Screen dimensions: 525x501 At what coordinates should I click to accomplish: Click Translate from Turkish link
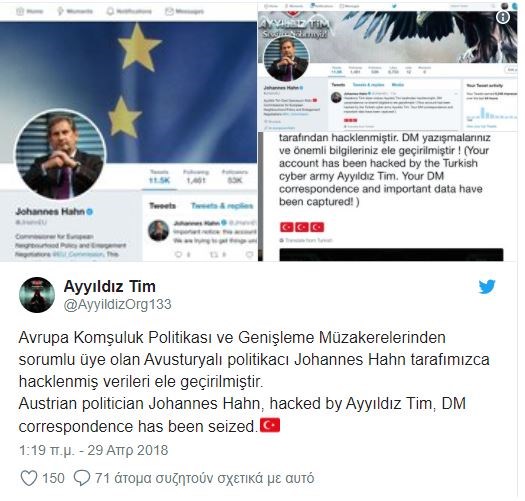[306, 240]
